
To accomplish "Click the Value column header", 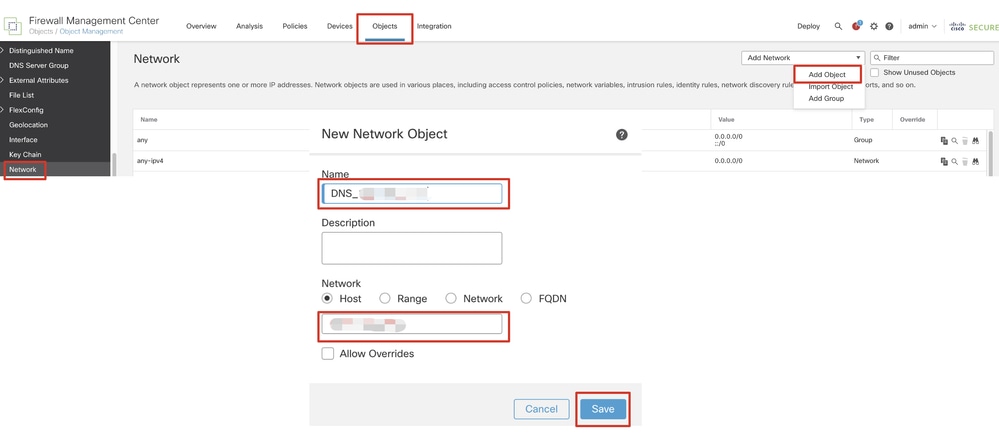I will (726, 120).
